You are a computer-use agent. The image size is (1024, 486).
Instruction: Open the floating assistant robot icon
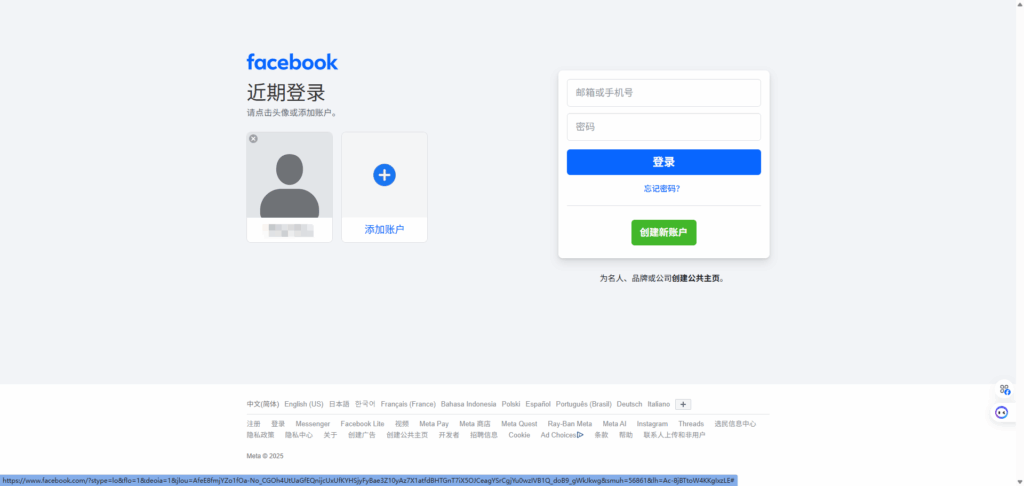coord(1001,412)
